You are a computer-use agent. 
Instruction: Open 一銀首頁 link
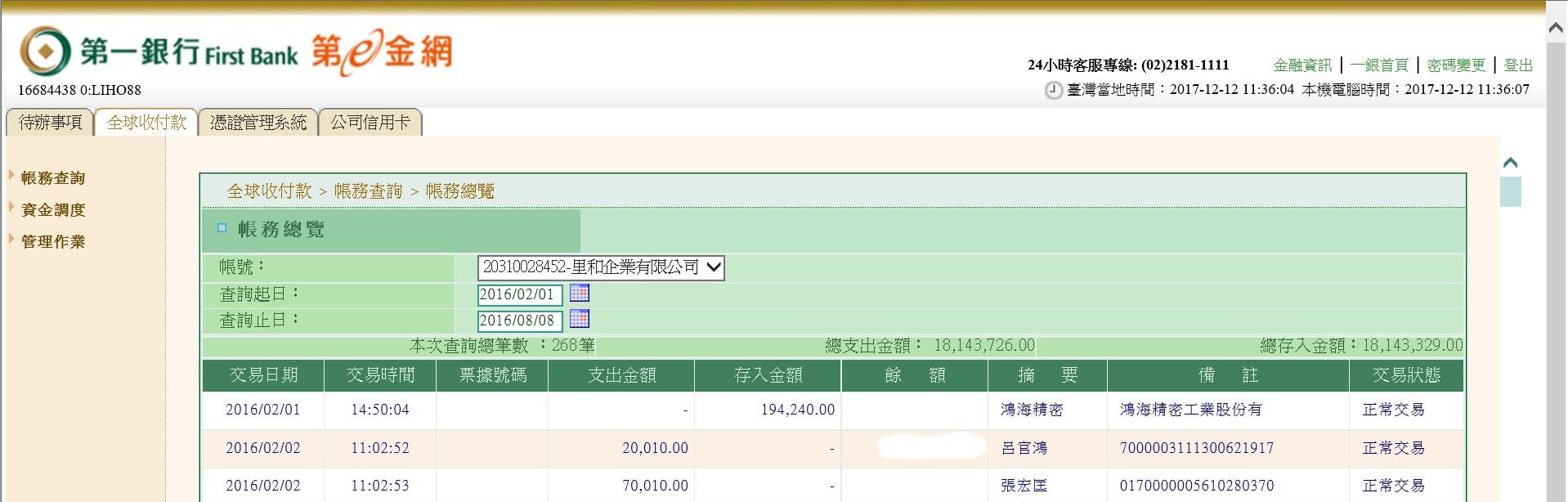pos(1379,65)
